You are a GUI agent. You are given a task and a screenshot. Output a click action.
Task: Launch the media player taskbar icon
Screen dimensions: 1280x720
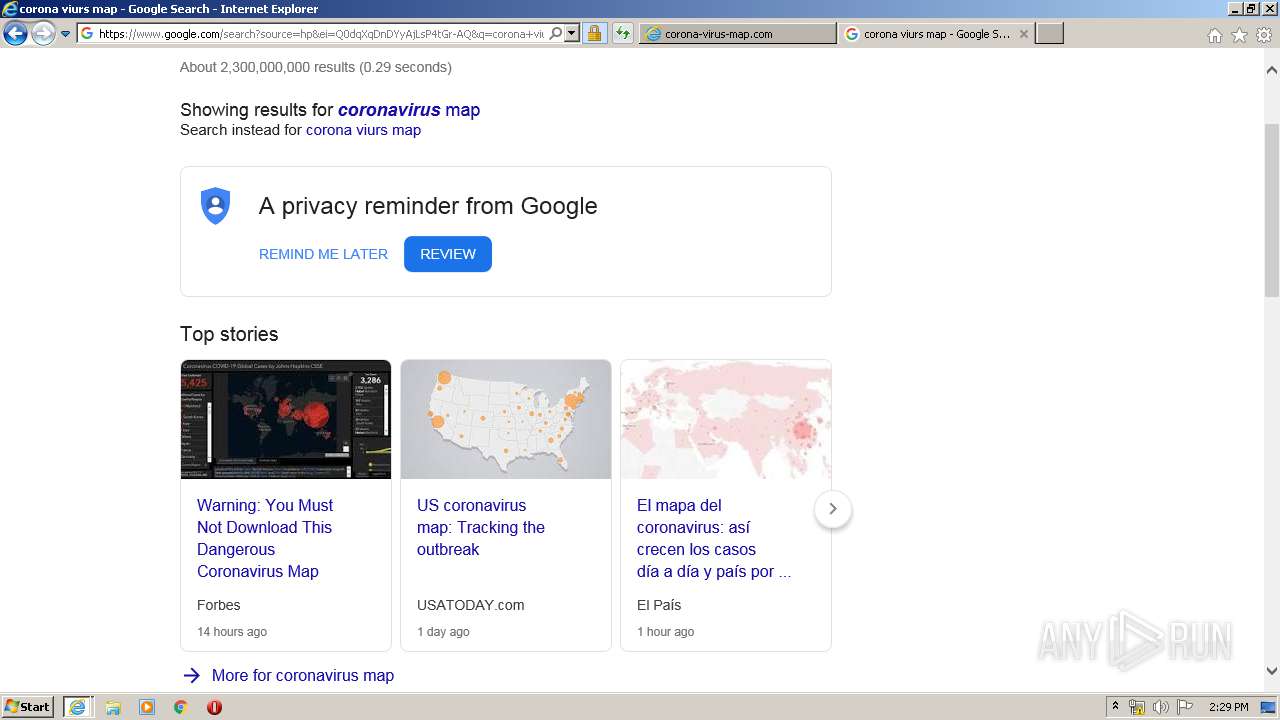[x=147, y=707]
